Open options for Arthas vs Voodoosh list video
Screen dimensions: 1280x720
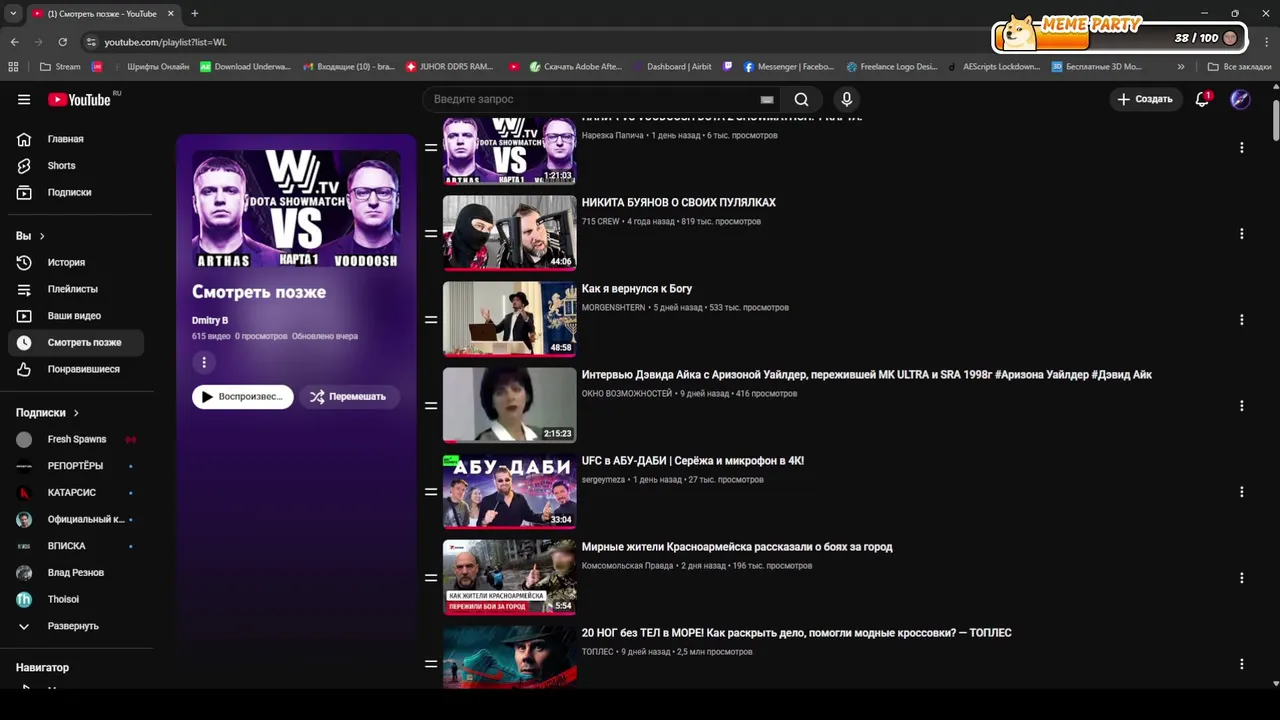pyautogui.click(x=1241, y=148)
